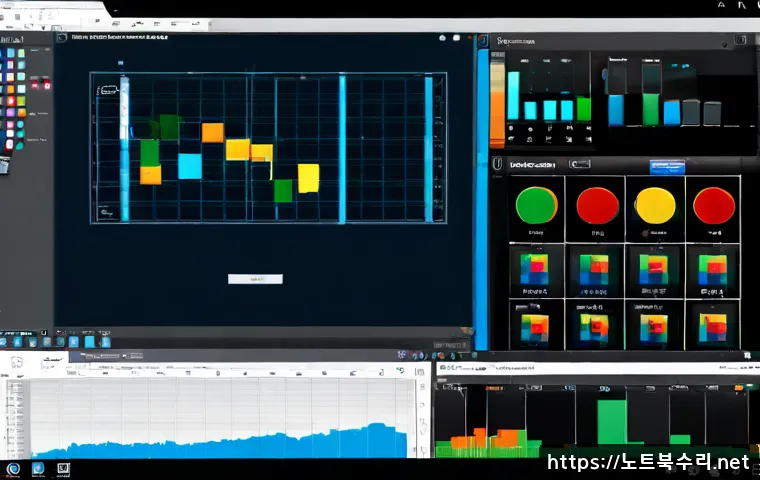Click the blue highlighted button above the circle grid
Screen dimensions: 760x480
pyautogui.click(x=667, y=167)
